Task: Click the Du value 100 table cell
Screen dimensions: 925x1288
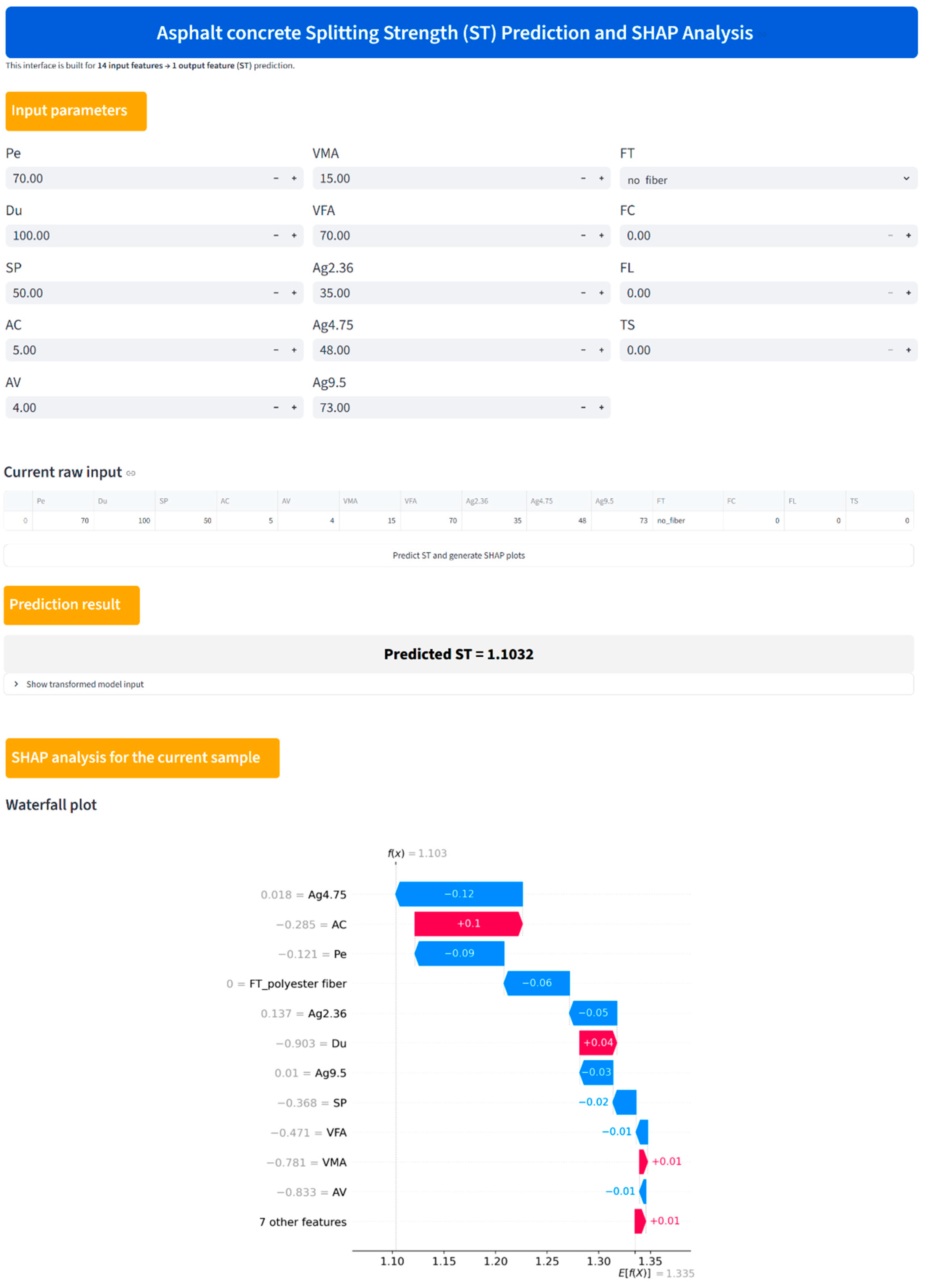Action: 124,521
